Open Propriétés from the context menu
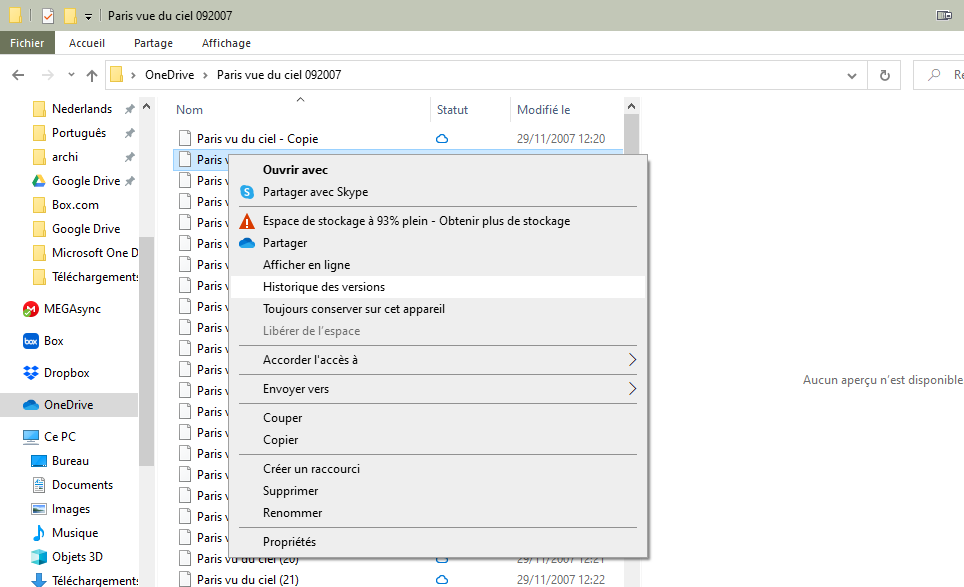This screenshot has height=587, width=964. 438,542
